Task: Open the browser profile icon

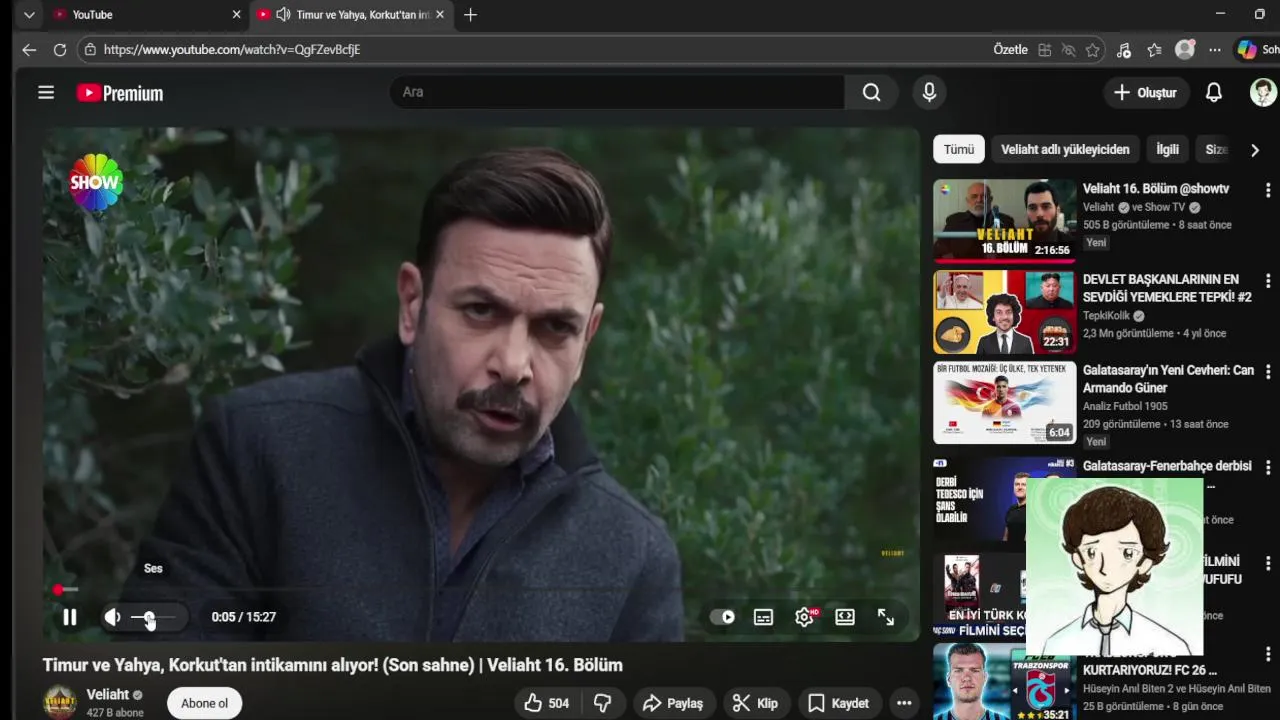Action: click(x=1185, y=50)
